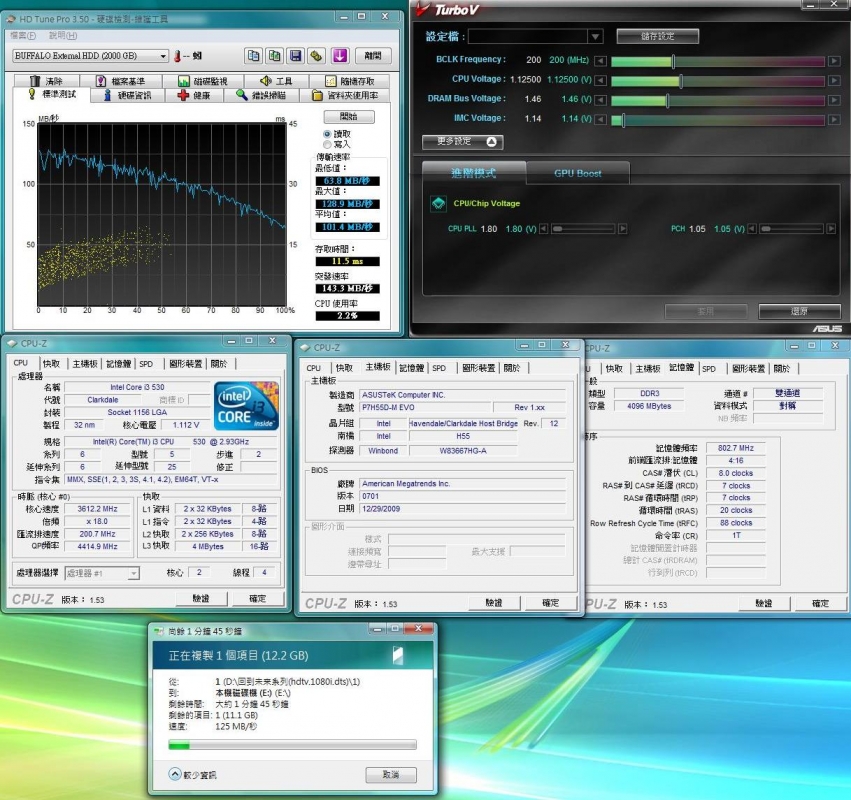Open the TurboV 設定檔 profile dropdown
This screenshot has width=851, height=800.
[595, 36]
